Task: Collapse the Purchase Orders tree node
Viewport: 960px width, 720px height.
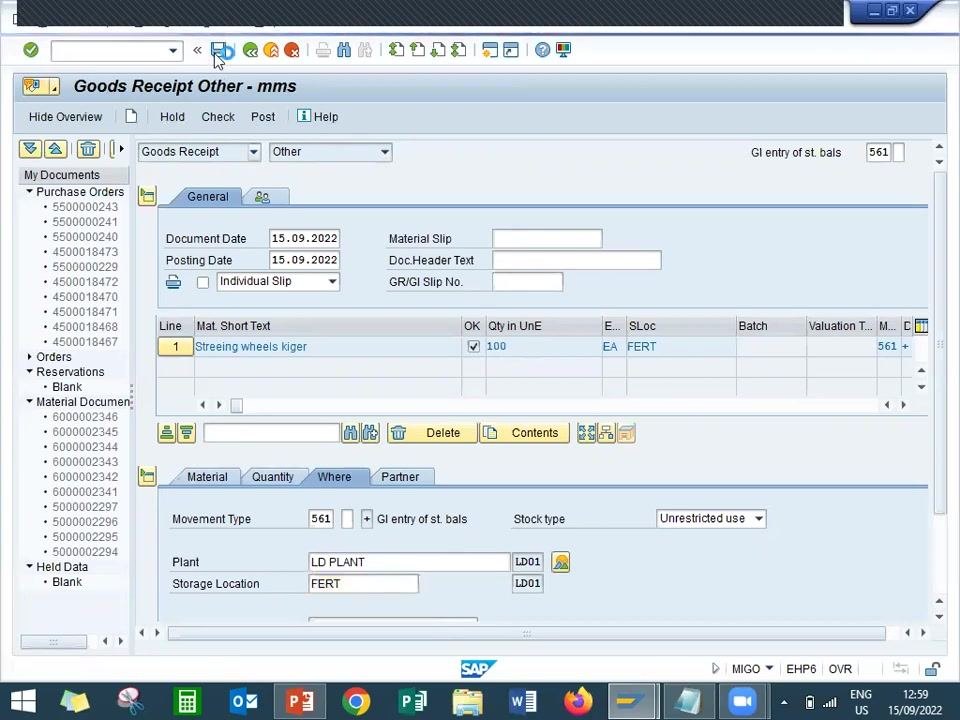Action: 29,192
